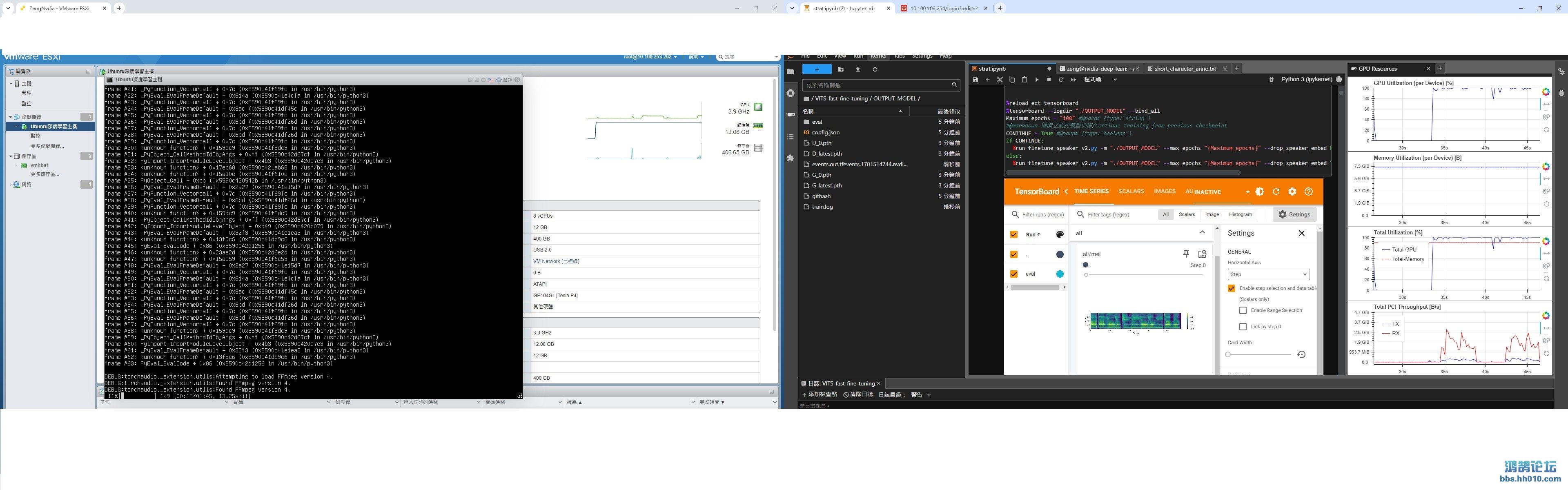
Task: Cut the selected notebook cell
Action: (1000, 80)
